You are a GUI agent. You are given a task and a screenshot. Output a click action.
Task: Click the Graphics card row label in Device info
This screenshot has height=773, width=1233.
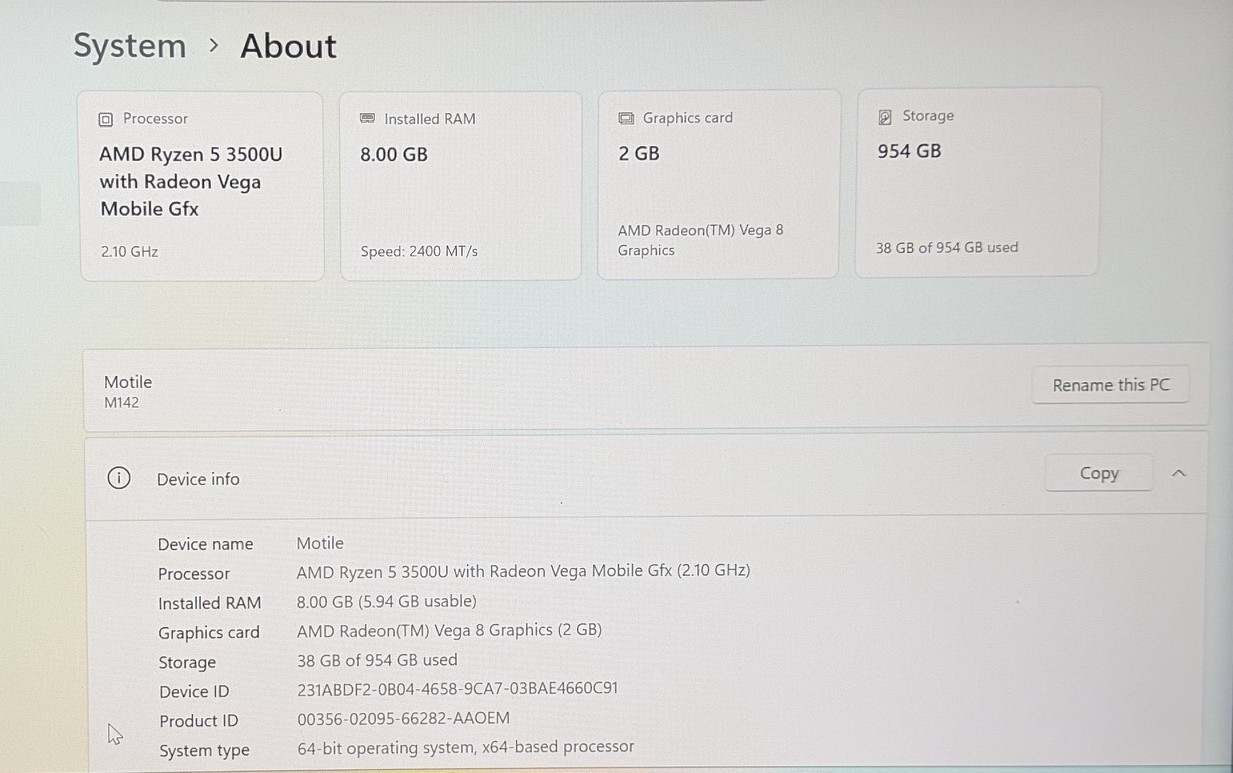pyautogui.click(x=209, y=633)
